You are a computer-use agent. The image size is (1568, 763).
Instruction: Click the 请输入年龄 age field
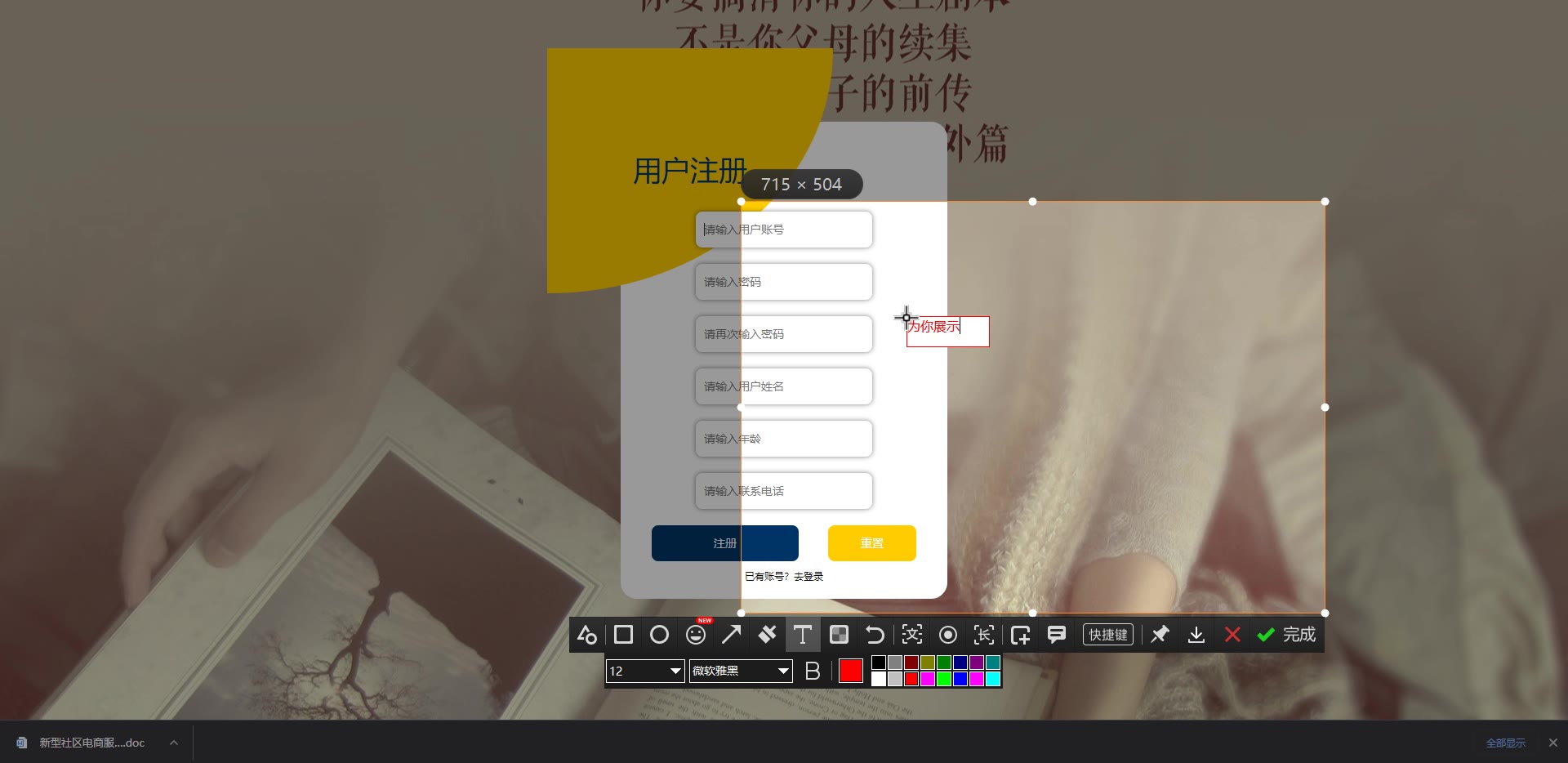pos(784,439)
